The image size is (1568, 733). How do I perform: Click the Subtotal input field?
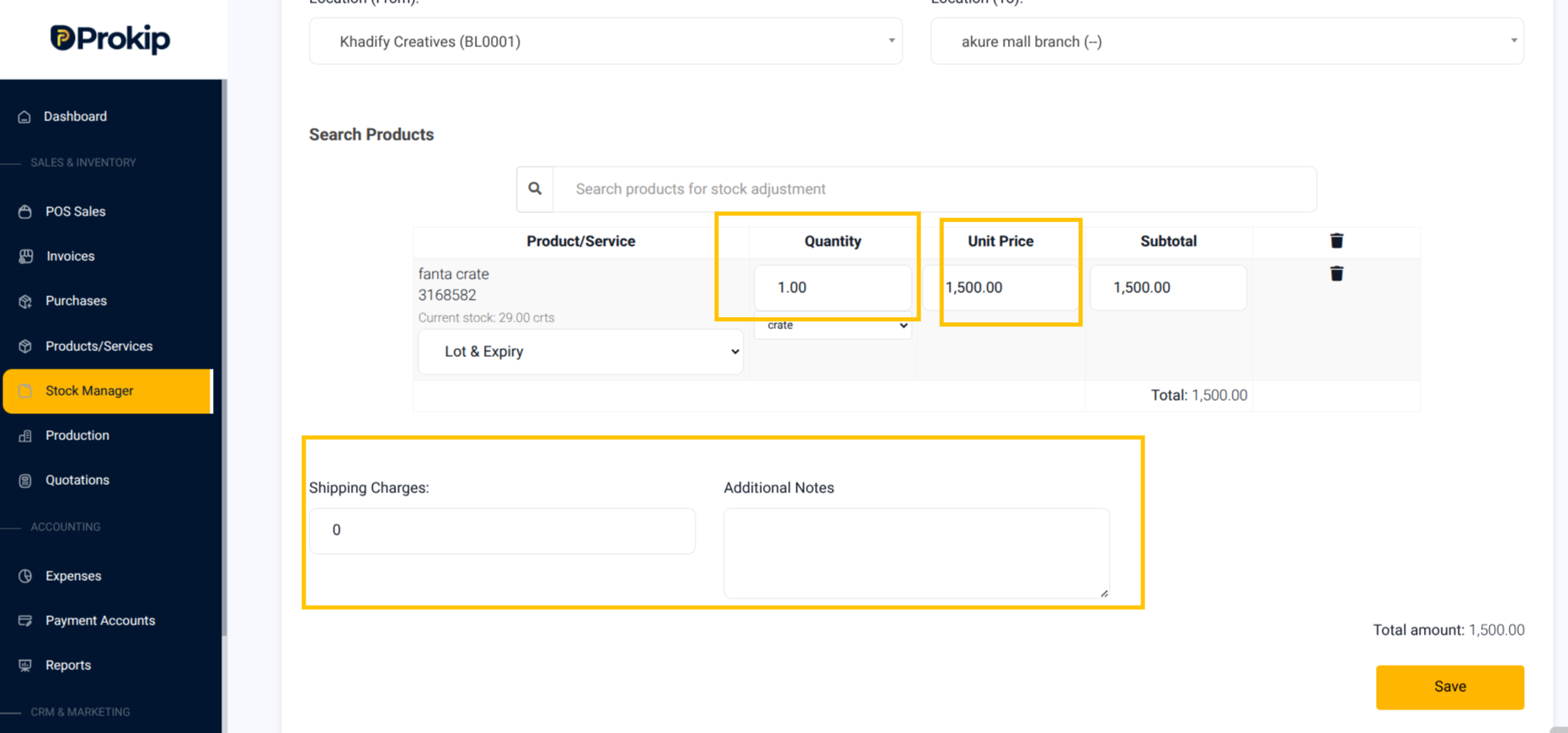(1168, 288)
